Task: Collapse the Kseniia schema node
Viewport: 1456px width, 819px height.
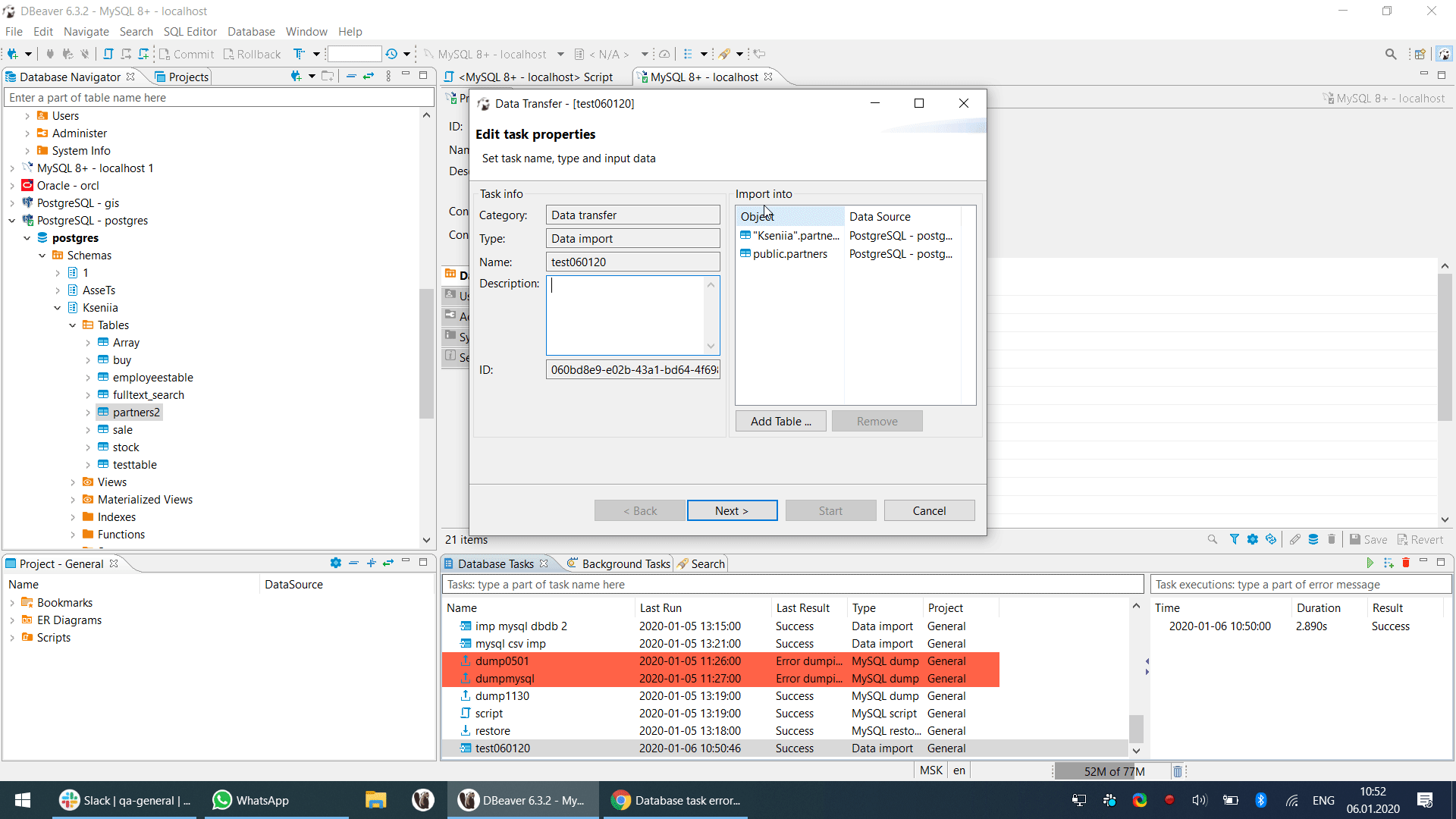Action: click(x=58, y=308)
